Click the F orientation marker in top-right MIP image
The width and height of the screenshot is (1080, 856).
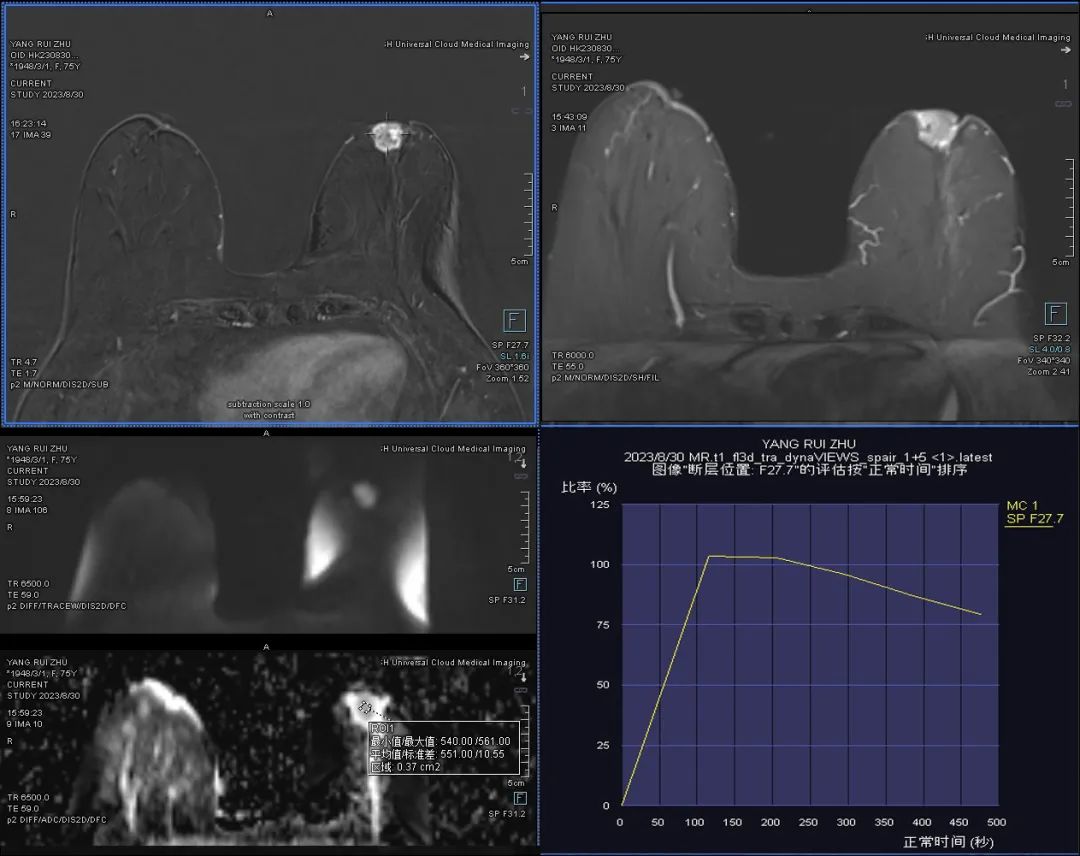(x=1056, y=314)
